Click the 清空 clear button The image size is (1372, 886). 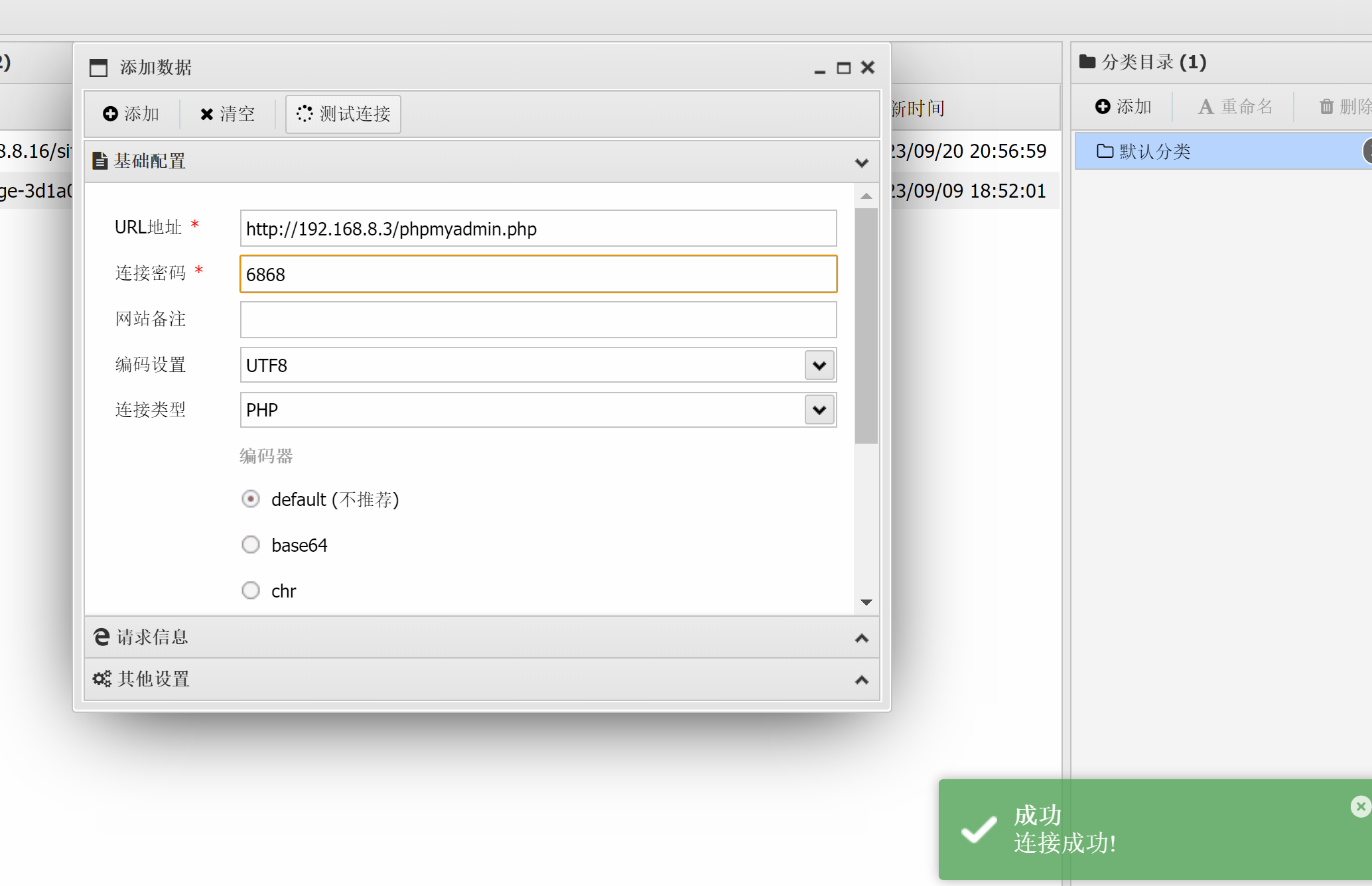click(x=228, y=114)
